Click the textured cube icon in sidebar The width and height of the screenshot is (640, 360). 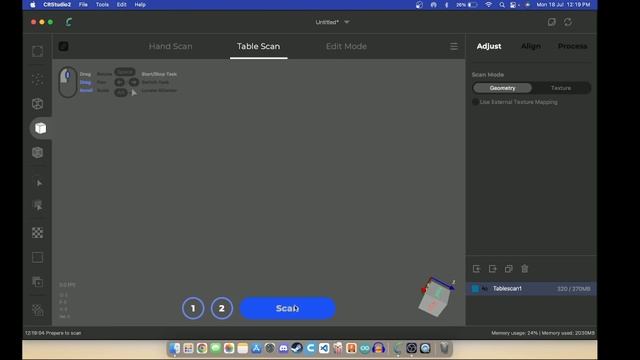38,153
